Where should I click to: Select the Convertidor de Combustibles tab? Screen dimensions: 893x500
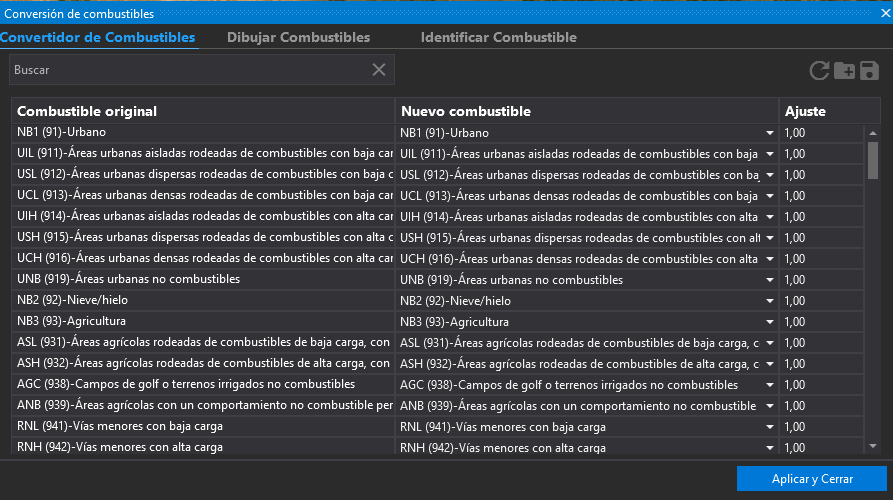pyautogui.click(x=98, y=37)
